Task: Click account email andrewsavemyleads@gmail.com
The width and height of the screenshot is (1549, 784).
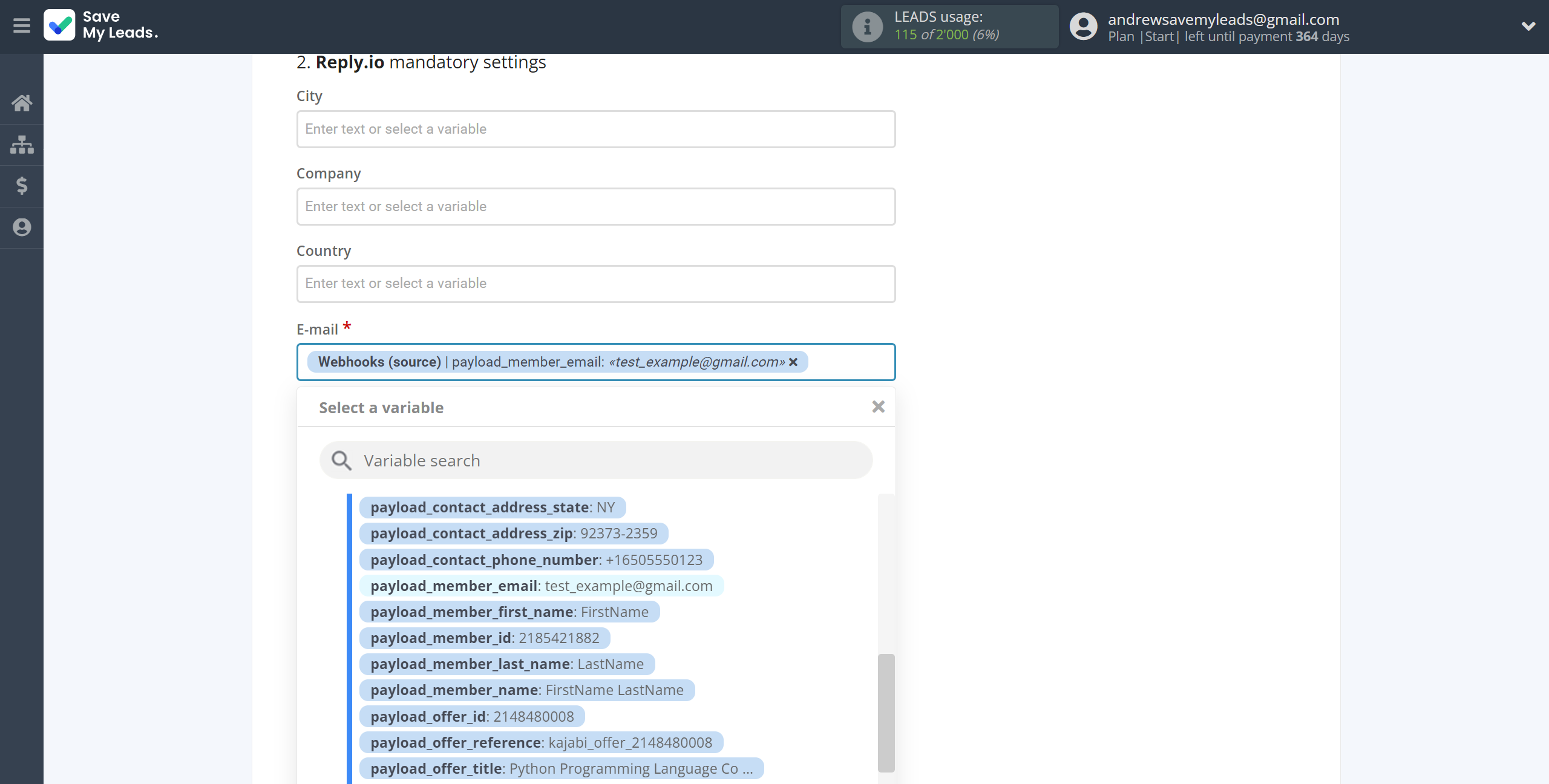Action: coord(1223,19)
